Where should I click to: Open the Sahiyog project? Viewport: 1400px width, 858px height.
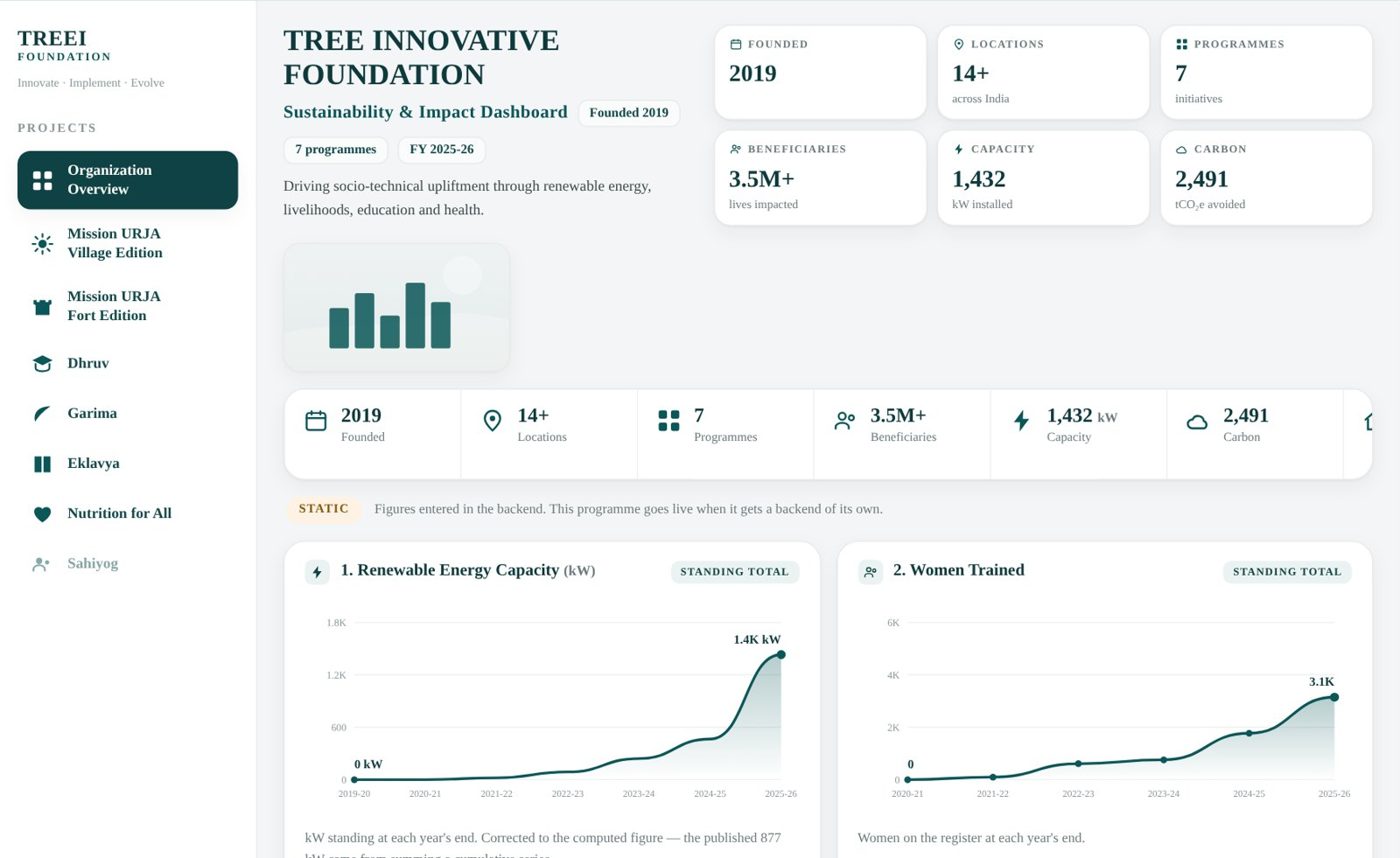[127, 563]
